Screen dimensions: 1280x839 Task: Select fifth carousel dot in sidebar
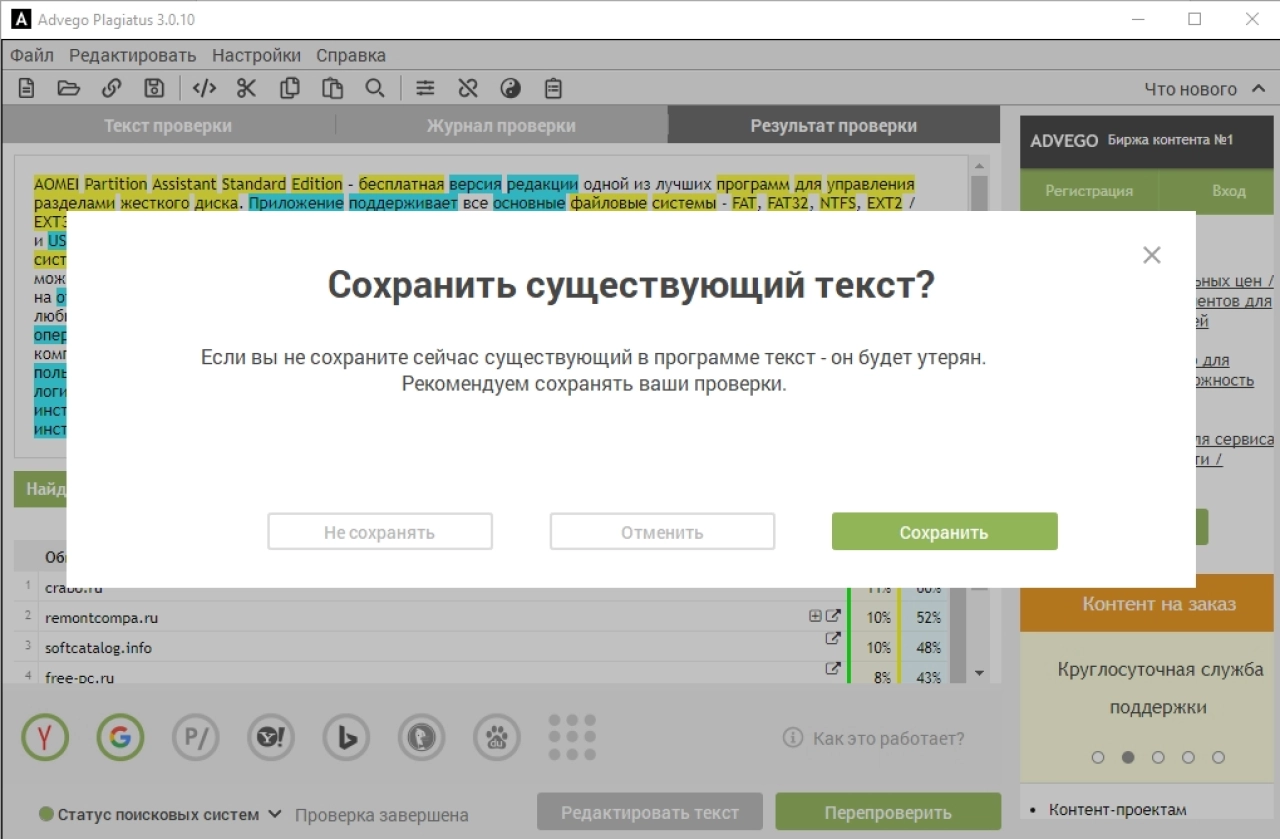tap(1218, 757)
